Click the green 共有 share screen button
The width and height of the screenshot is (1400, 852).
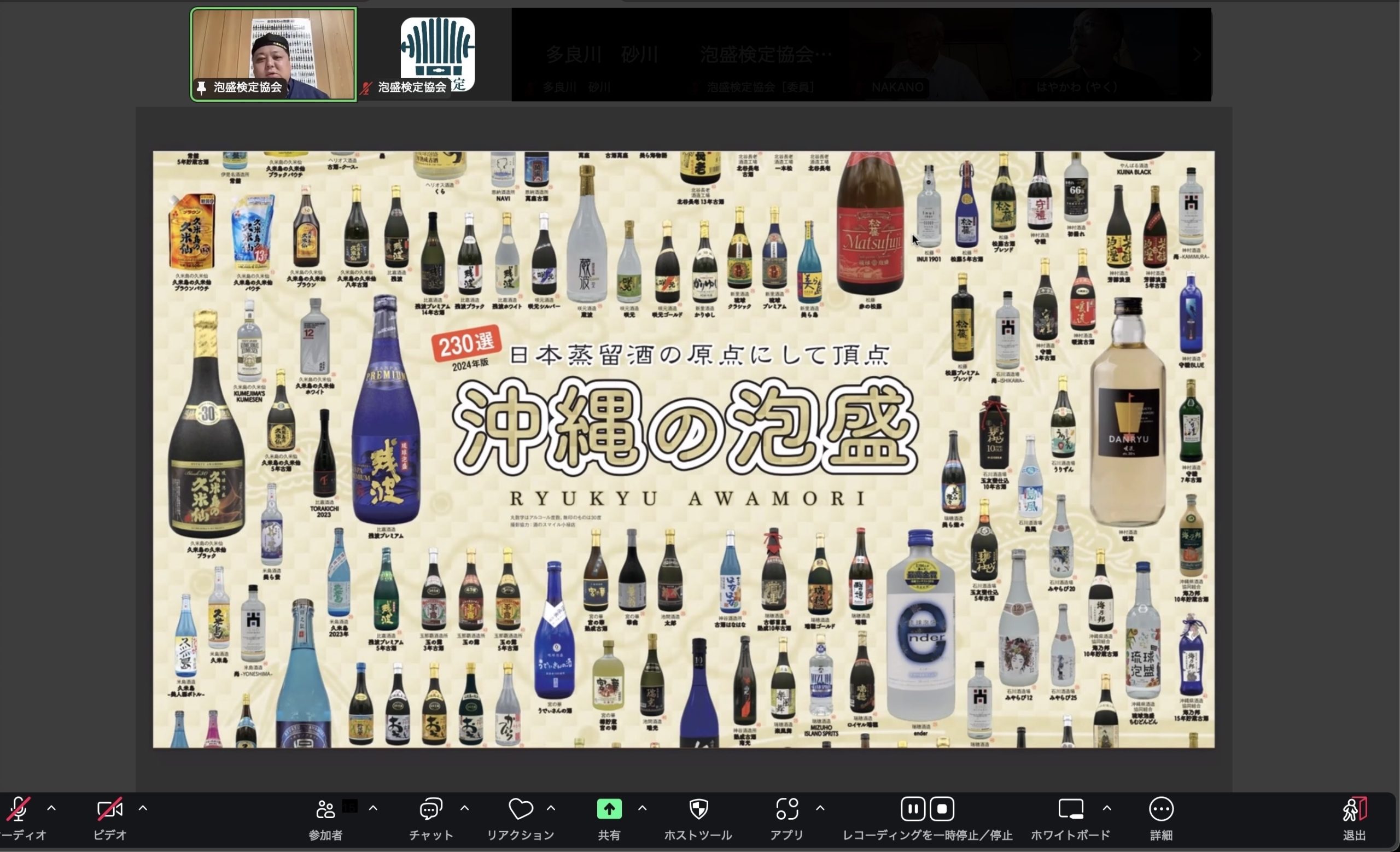coord(609,809)
